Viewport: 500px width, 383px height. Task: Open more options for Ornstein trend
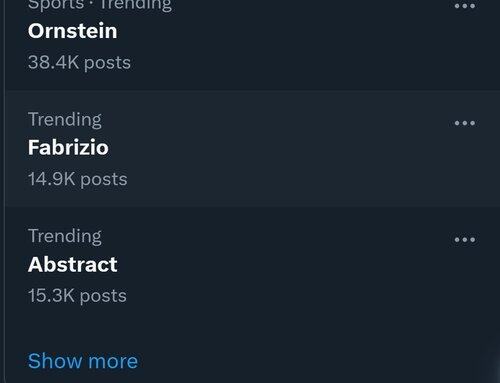pyautogui.click(x=465, y=6)
